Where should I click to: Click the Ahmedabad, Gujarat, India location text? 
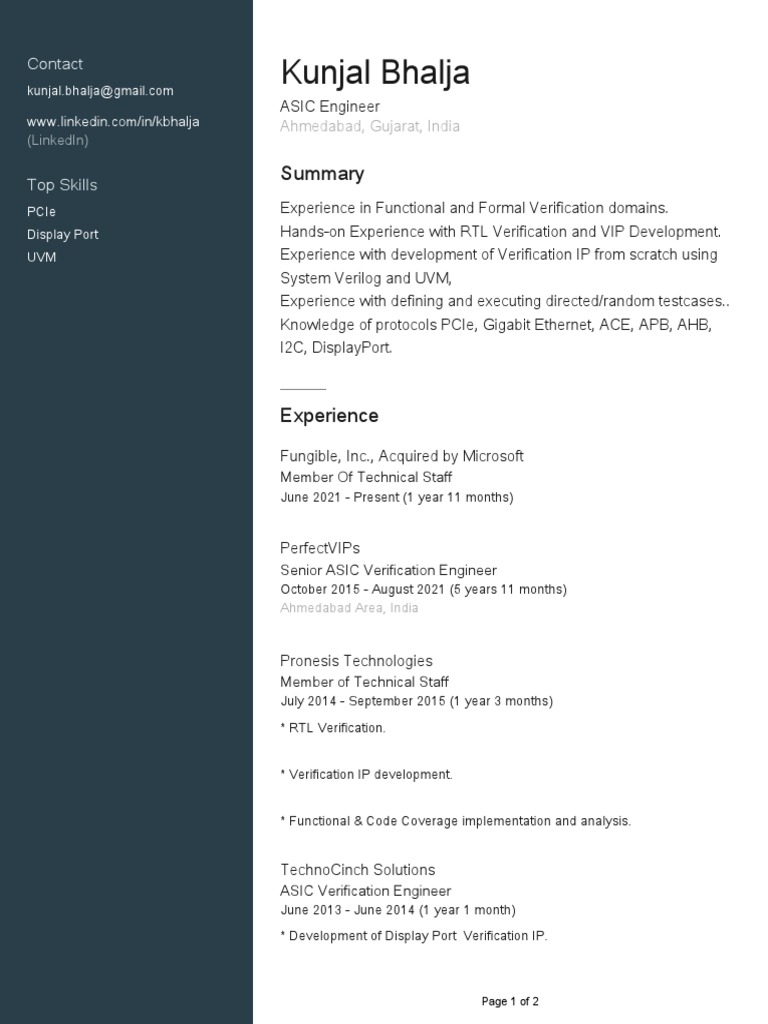click(x=370, y=126)
